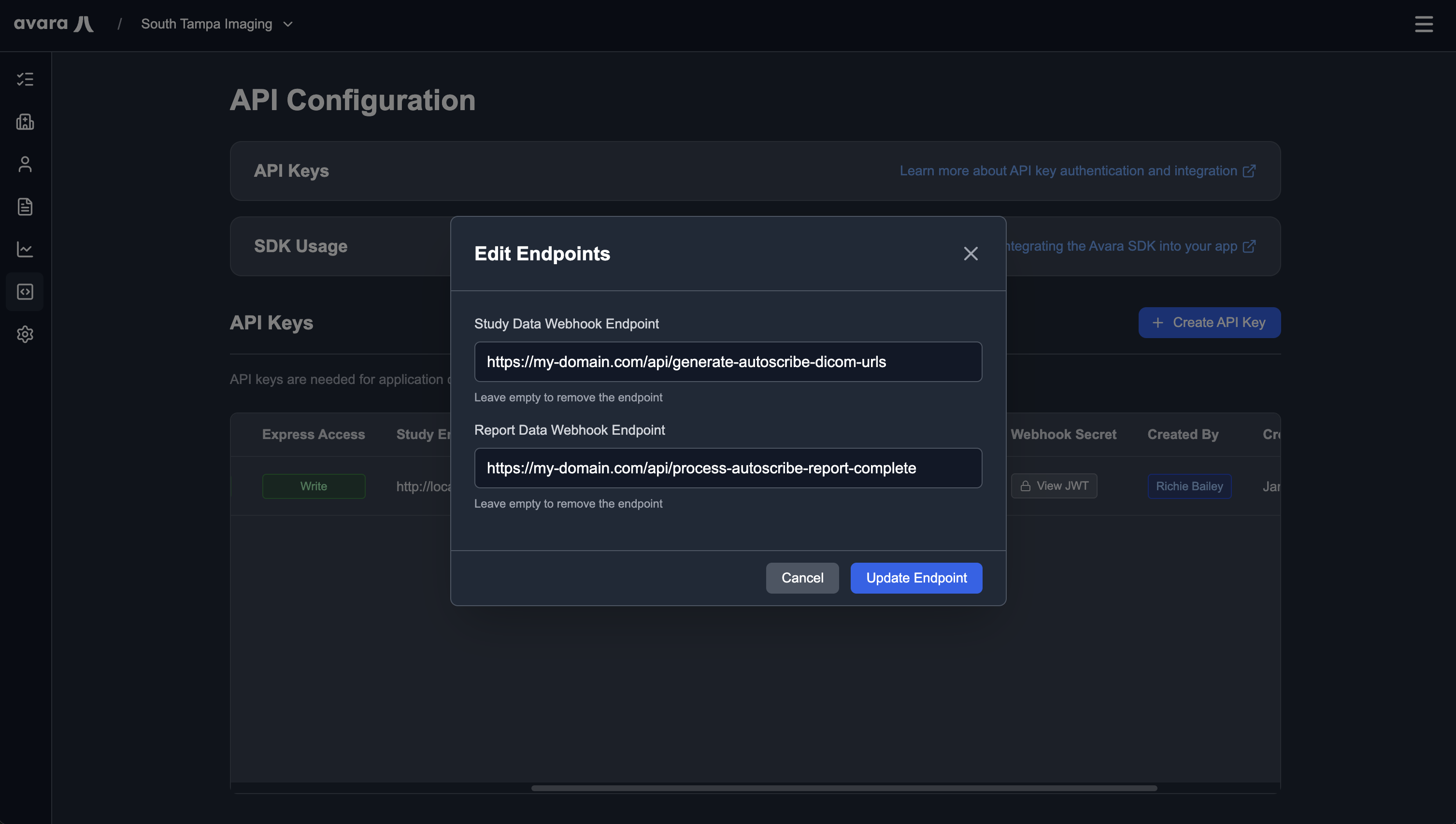
Task: Edit the Study Data Webhook Endpoint field
Action: [728, 362]
